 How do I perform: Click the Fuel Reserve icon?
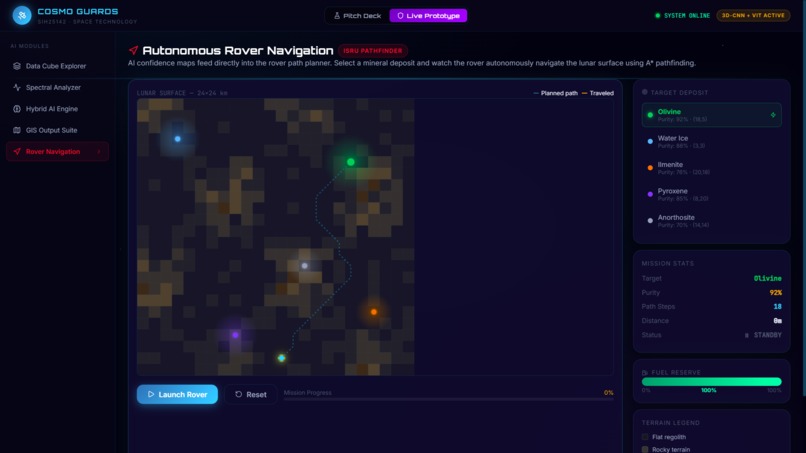[x=645, y=372]
